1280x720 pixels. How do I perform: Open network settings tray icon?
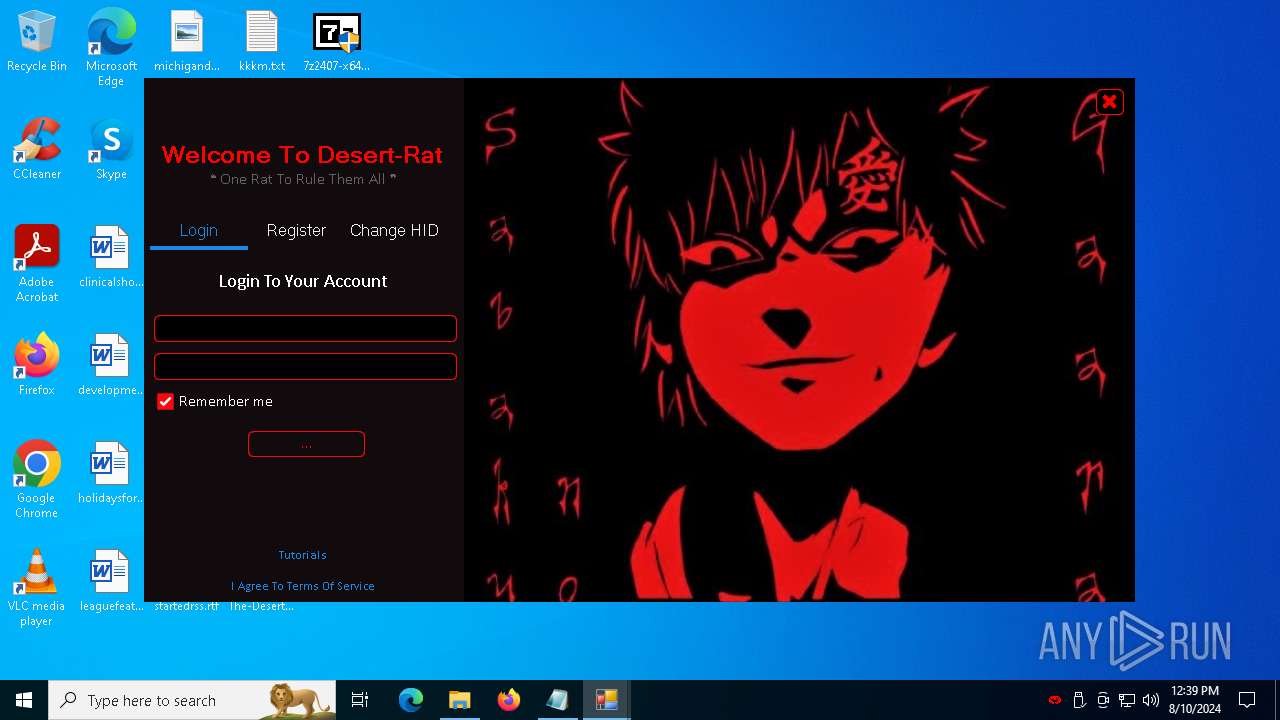(x=1127, y=700)
